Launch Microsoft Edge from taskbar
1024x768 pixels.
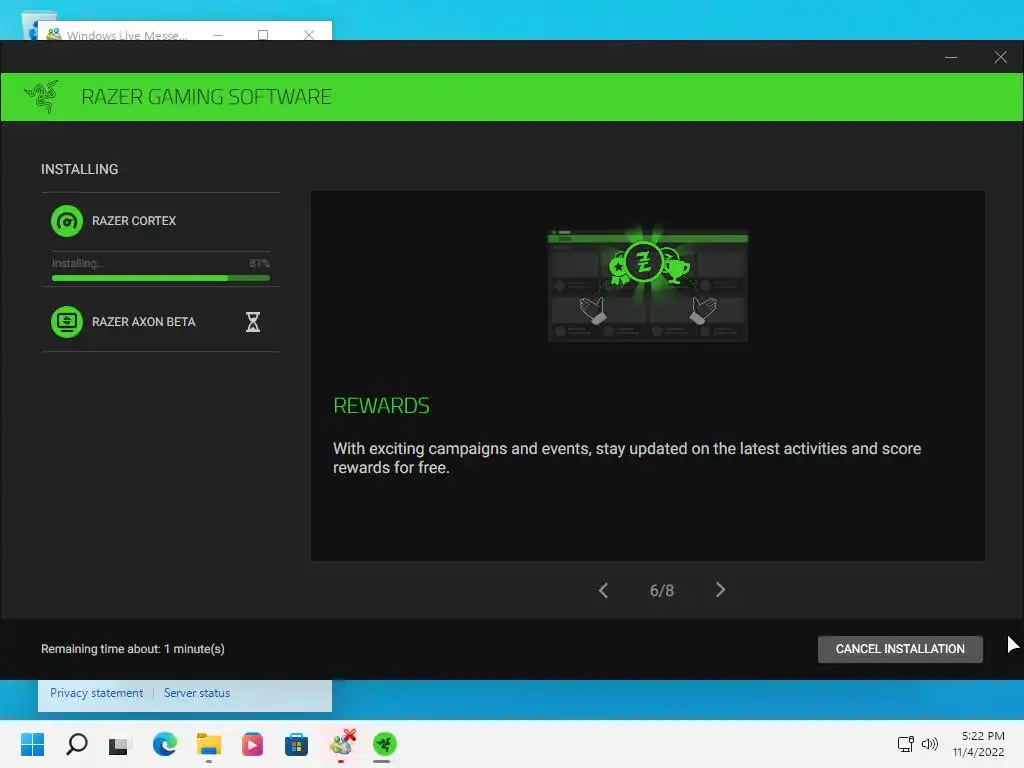pyautogui.click(x=165, y=744)
